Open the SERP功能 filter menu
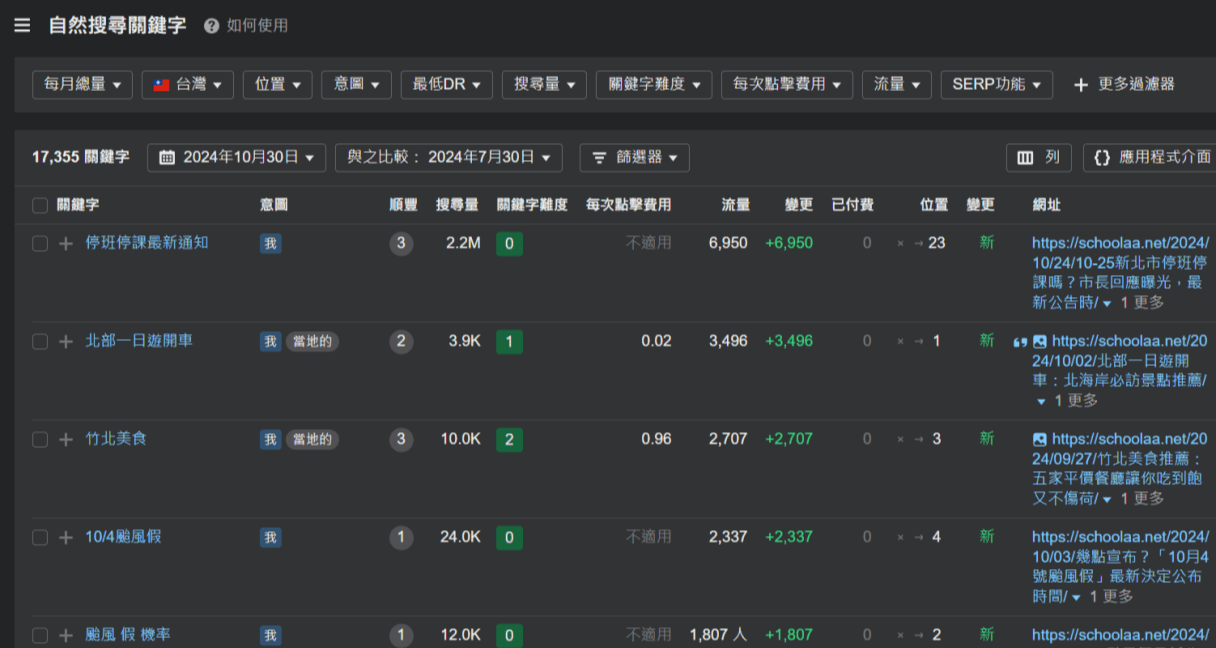 (996, 85)
